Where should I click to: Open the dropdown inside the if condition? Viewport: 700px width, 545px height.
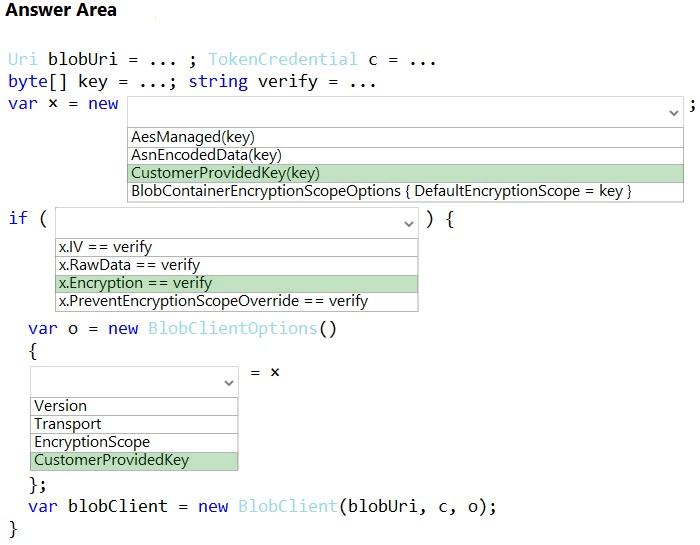408,222
